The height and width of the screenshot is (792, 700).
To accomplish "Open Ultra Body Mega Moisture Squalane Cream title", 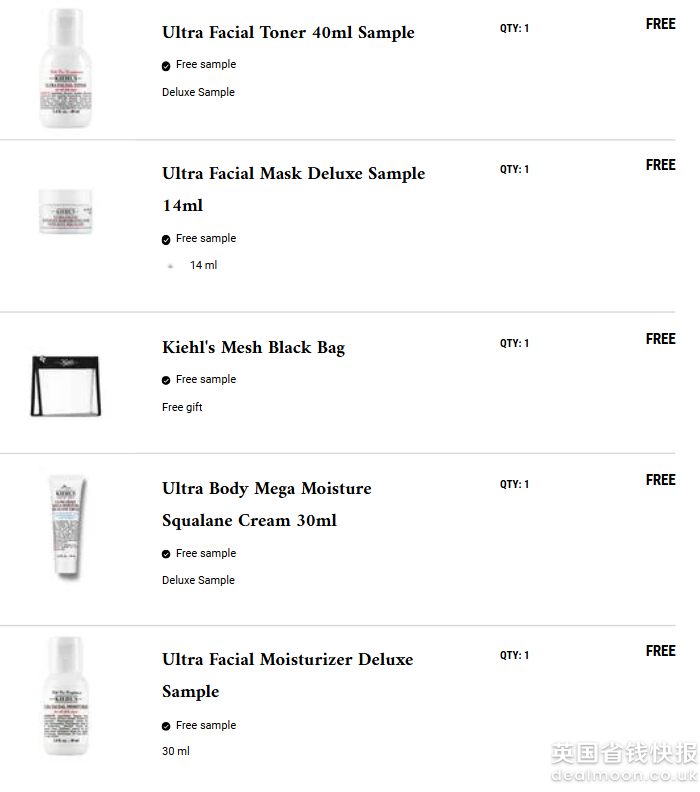I will pos(266,489).
